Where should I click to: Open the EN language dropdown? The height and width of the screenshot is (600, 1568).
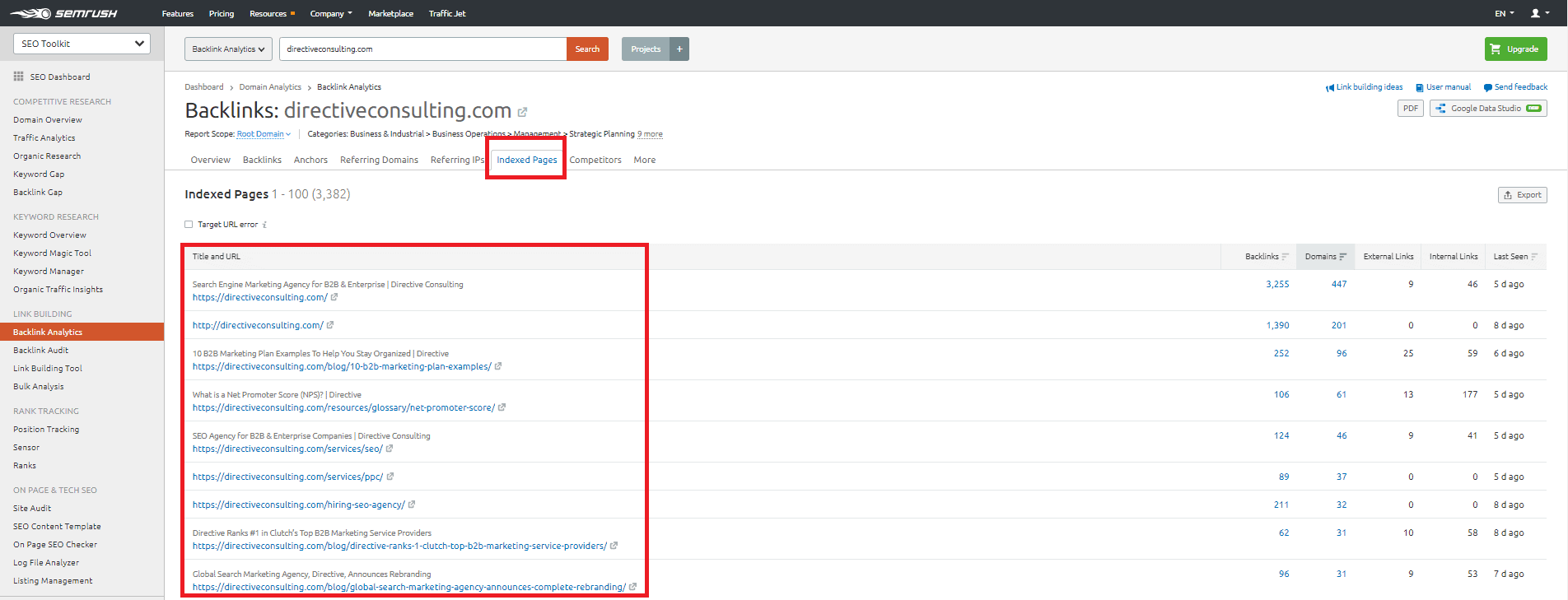pos(1505,13)
